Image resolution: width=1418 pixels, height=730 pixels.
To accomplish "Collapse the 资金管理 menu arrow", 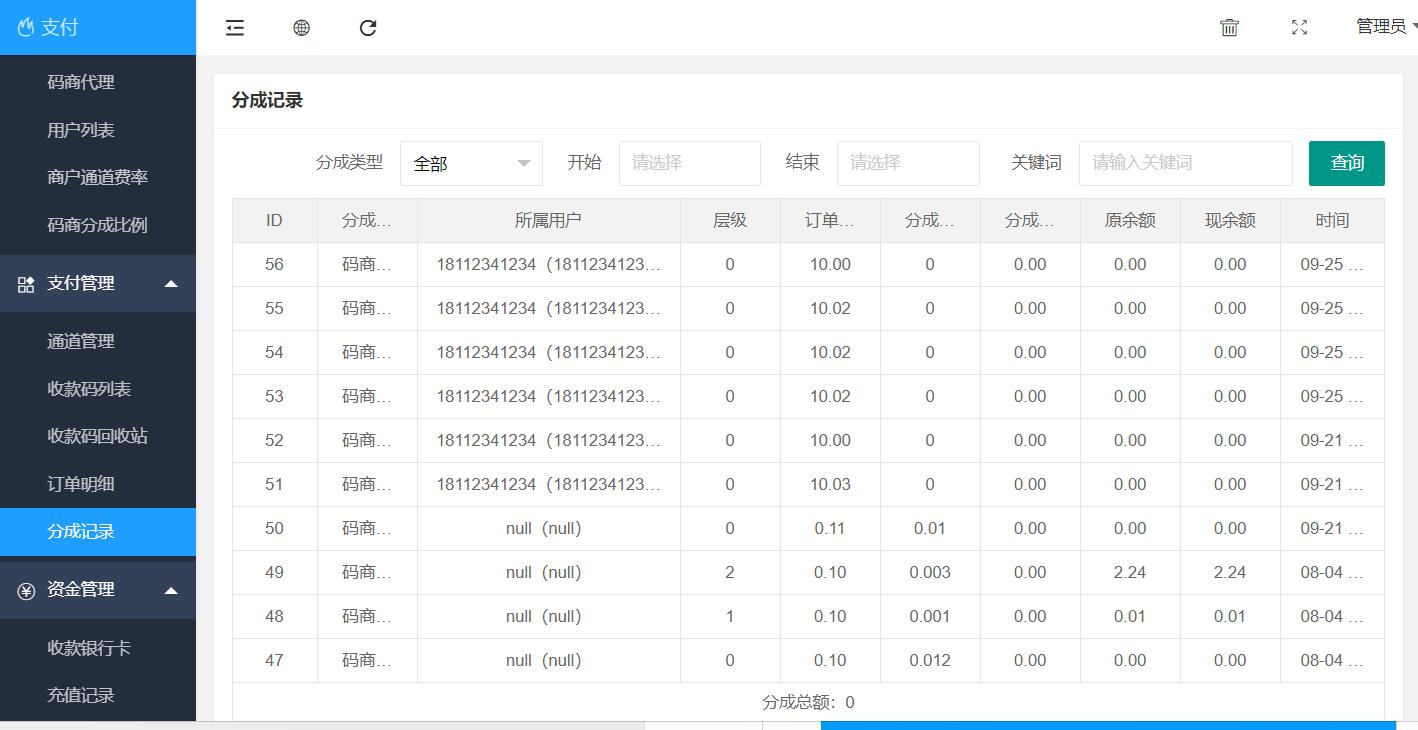I will [171, 590].
